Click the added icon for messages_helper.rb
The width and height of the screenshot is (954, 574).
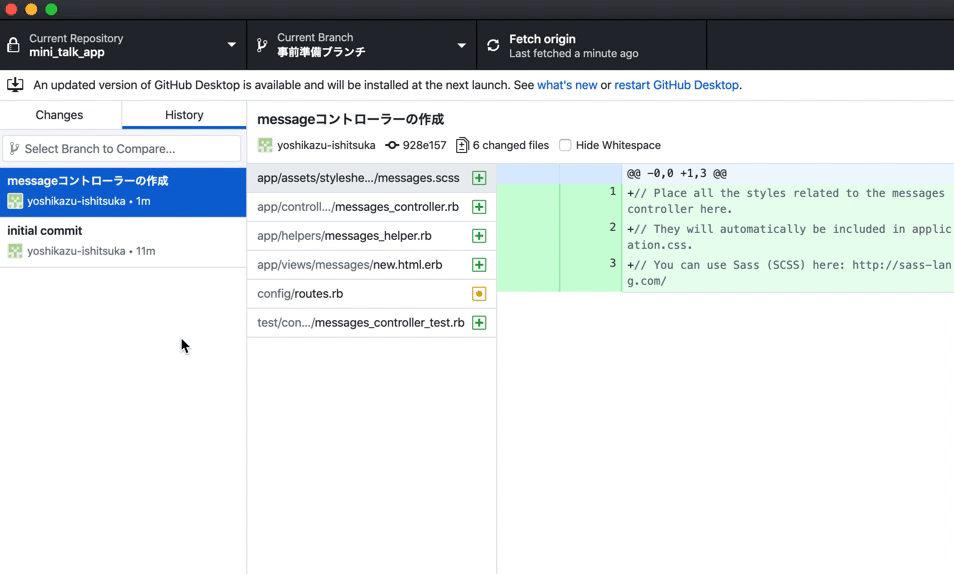click(479, 236)
